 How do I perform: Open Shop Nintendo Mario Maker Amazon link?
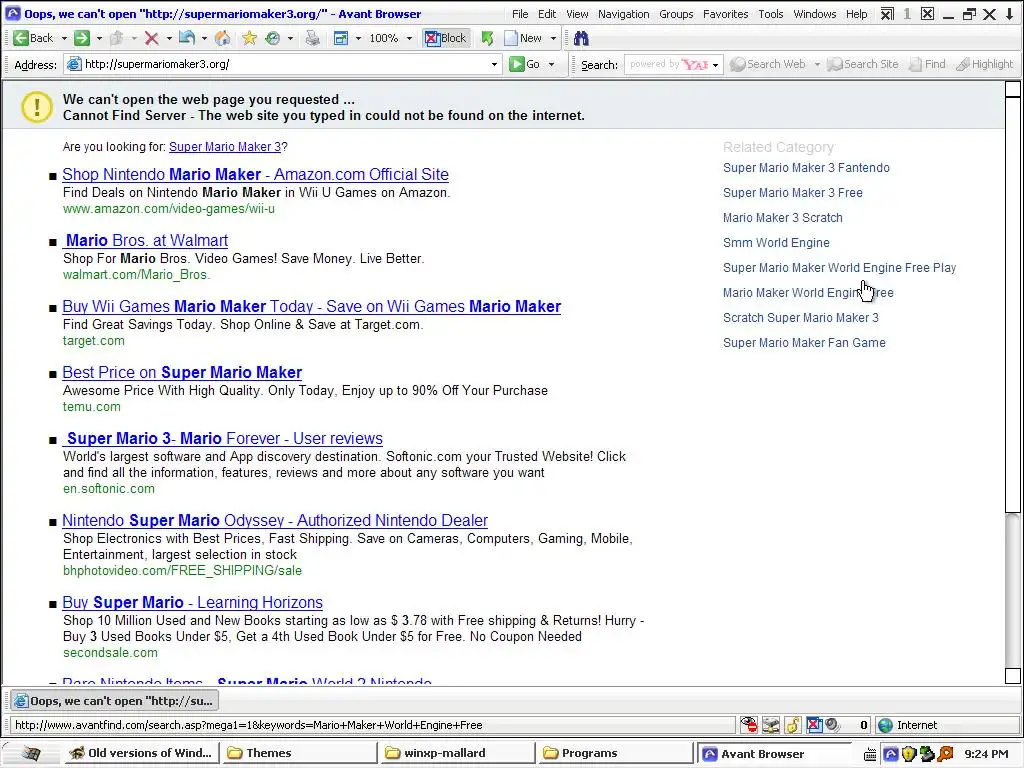[x=255, y=174]
